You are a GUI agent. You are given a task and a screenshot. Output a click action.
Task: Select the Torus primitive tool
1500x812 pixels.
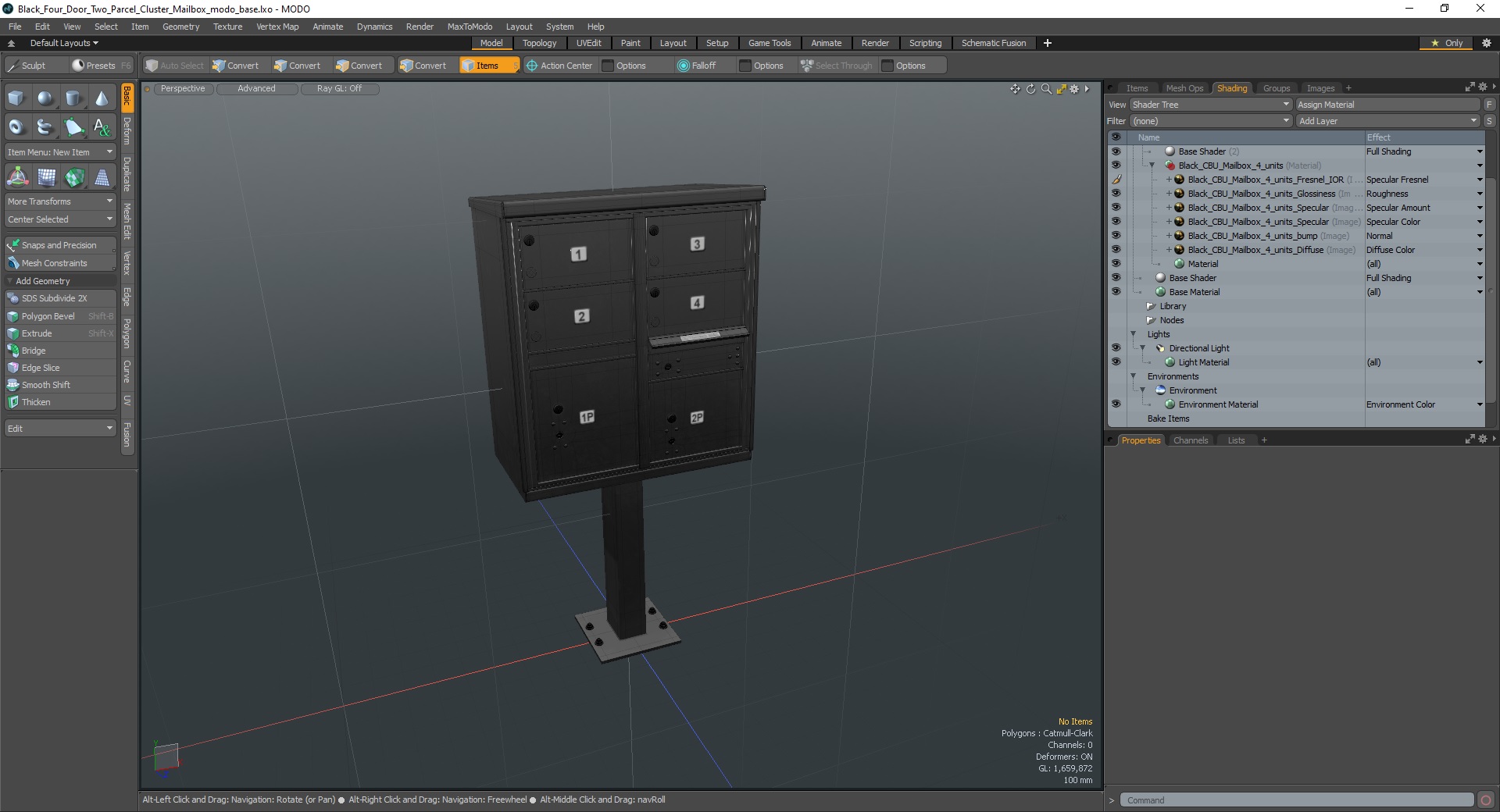click(x=16, y=126)
